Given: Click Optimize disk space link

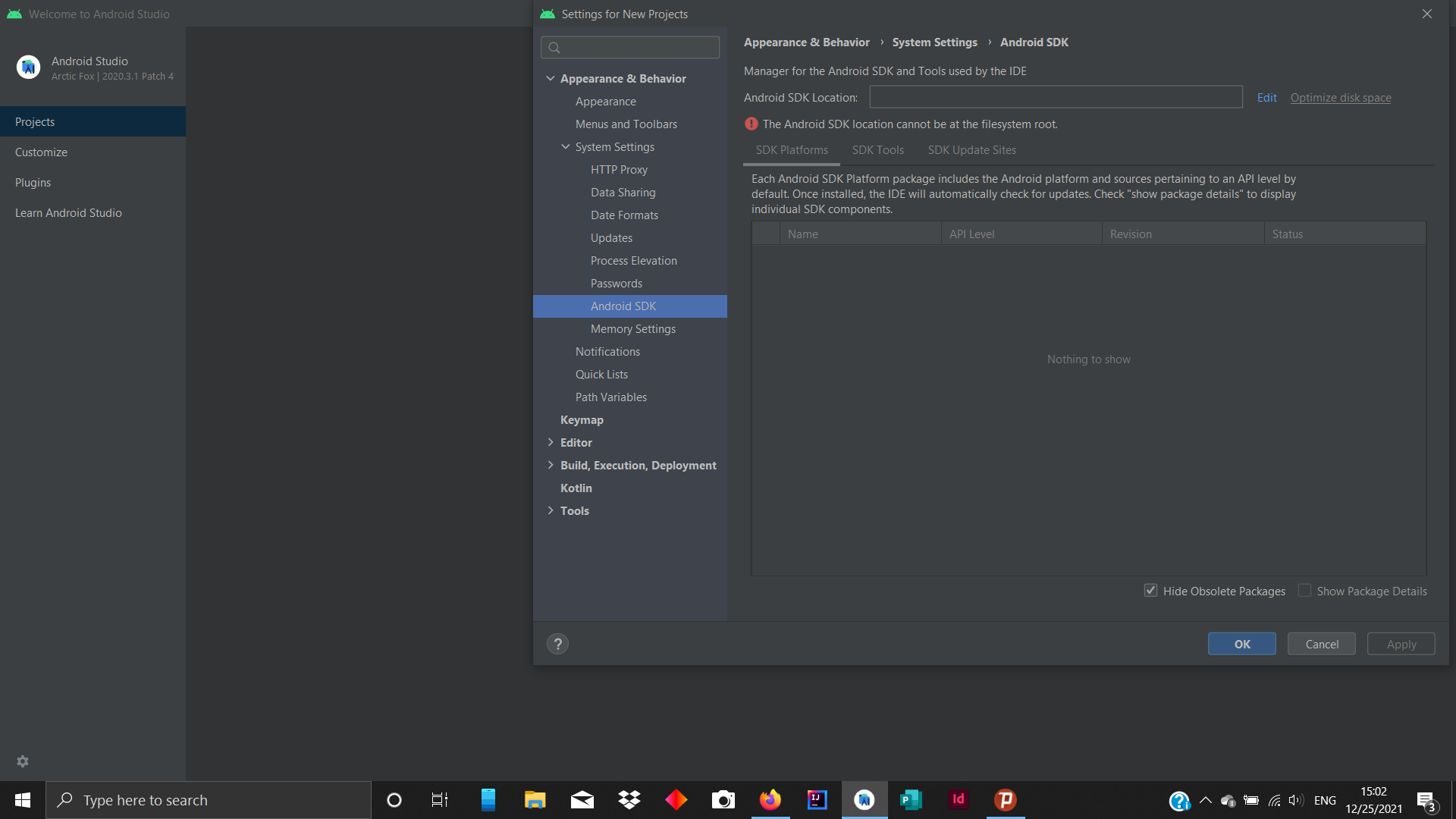Looking at the screenshot, I should [1341, 97].
